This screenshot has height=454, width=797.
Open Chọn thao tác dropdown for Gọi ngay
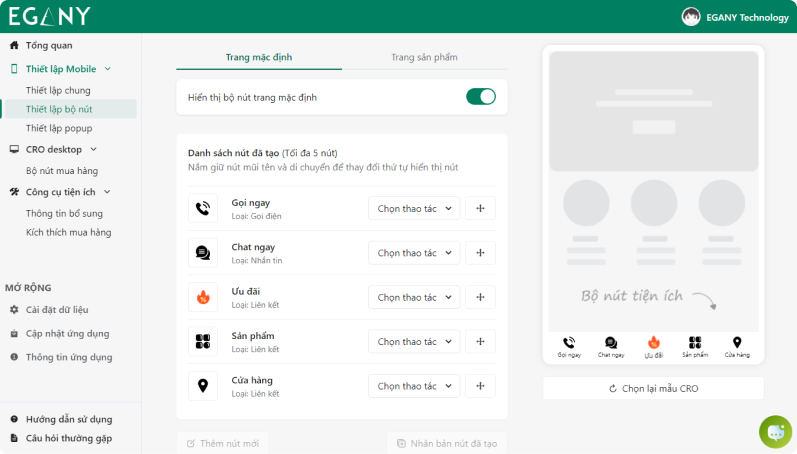[414, 208]
